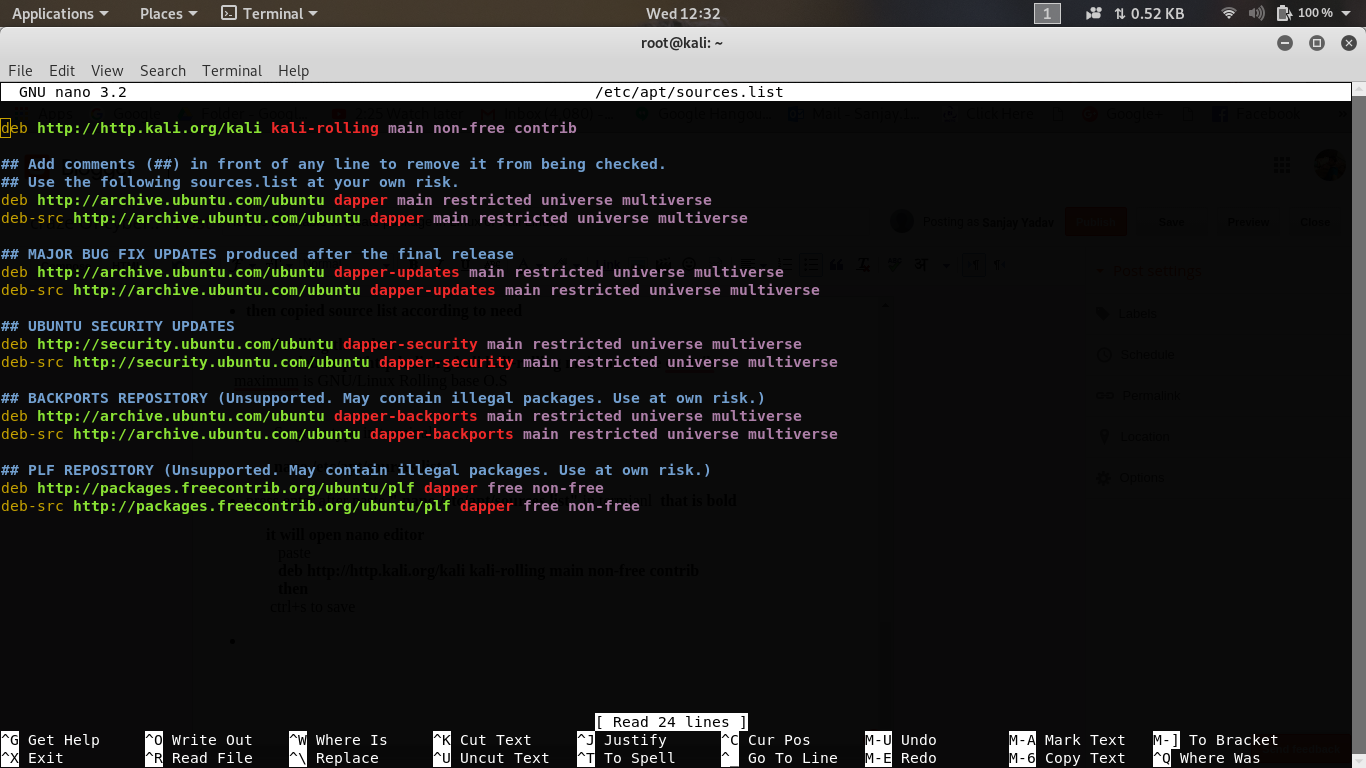Open the View menu of terminal
The height and width of the screenshot is (768, 1366).
(x=107, y=71)
